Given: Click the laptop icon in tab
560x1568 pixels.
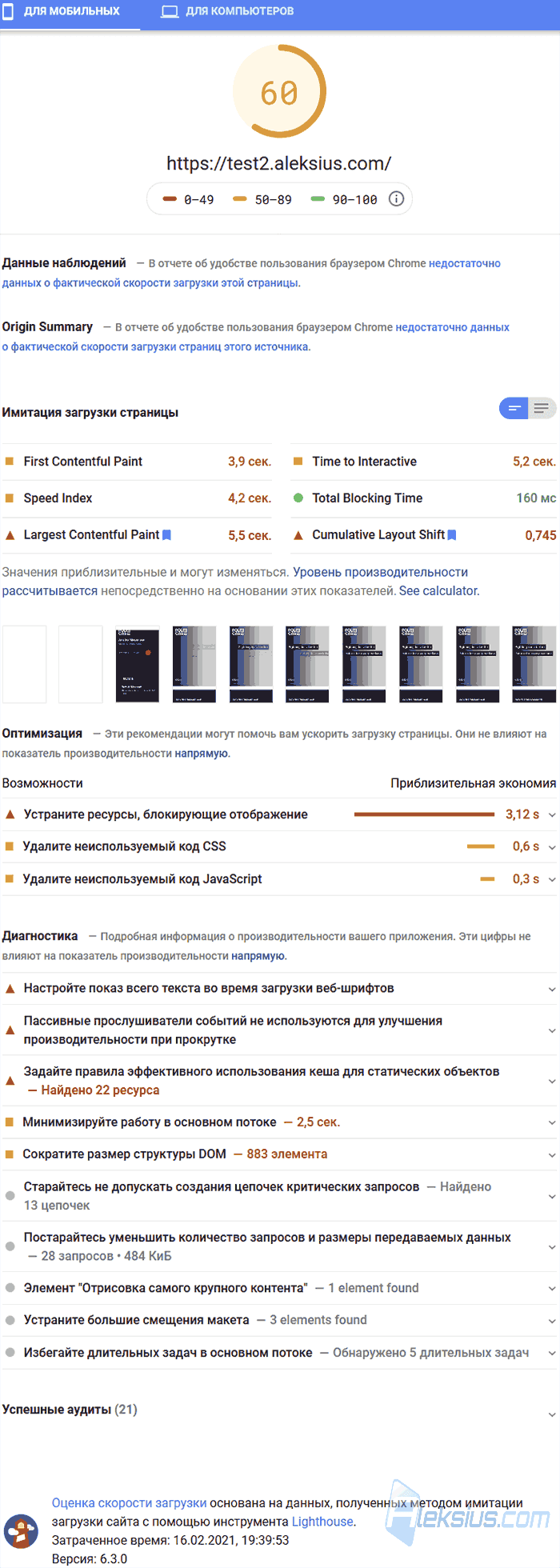Looking at the screenshot, I should (x=170, y=12).
